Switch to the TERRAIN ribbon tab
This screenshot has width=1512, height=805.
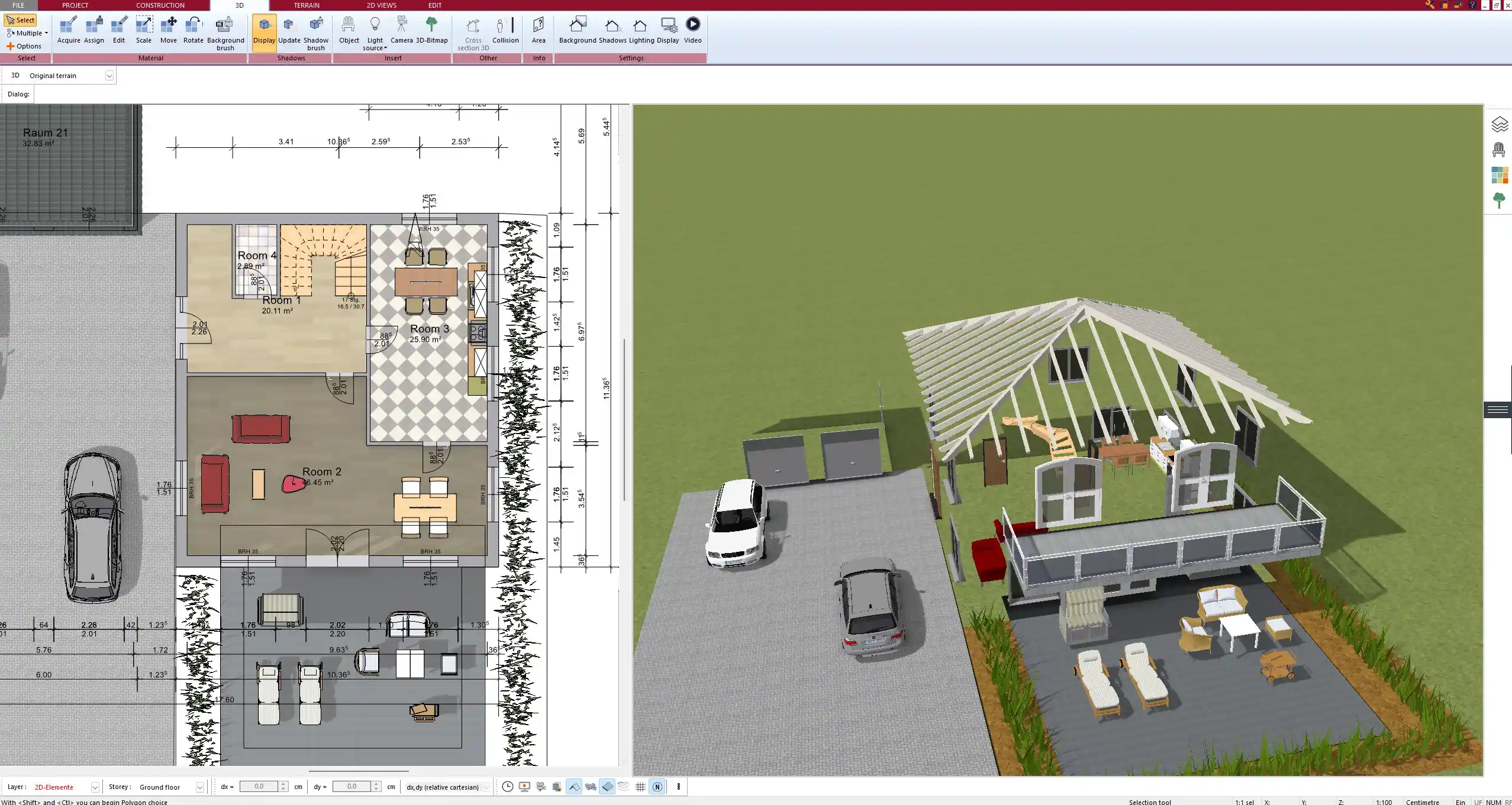click(305, 5)
